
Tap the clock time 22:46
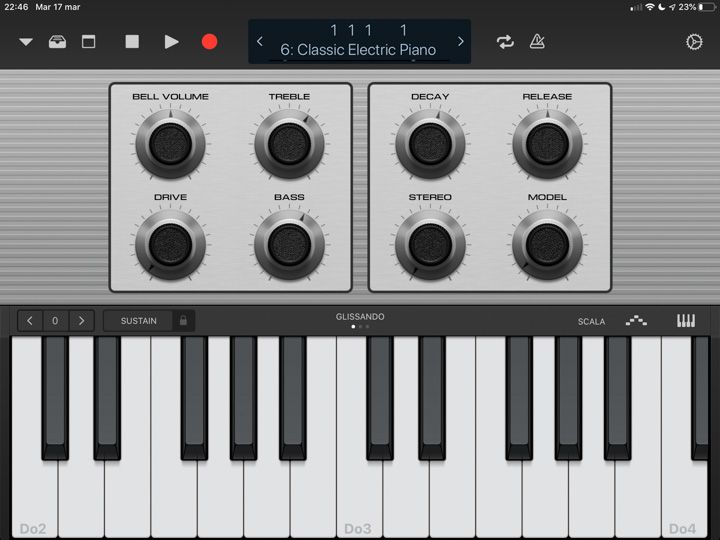coord(16,7)
